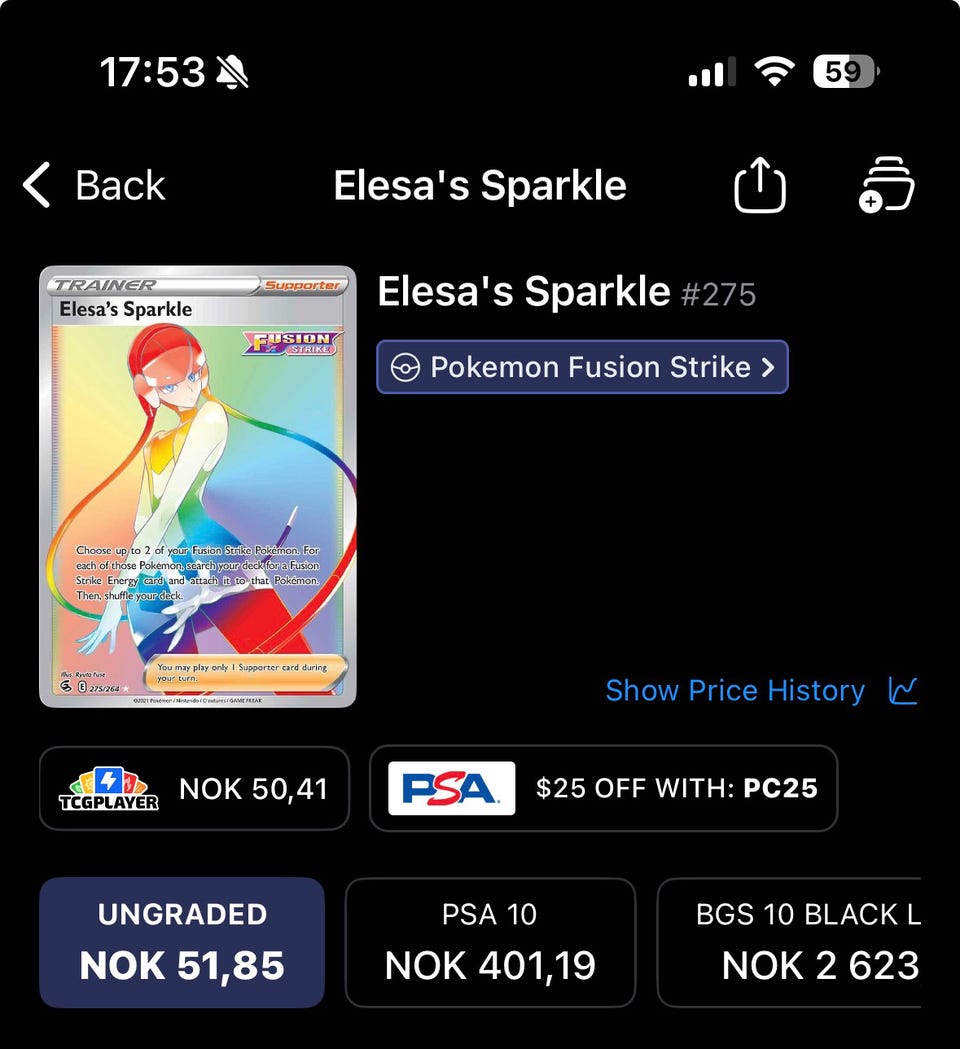Tap the card number #275 label
This screenshot has height=1049, width=960.
click(x=718, y=295)
